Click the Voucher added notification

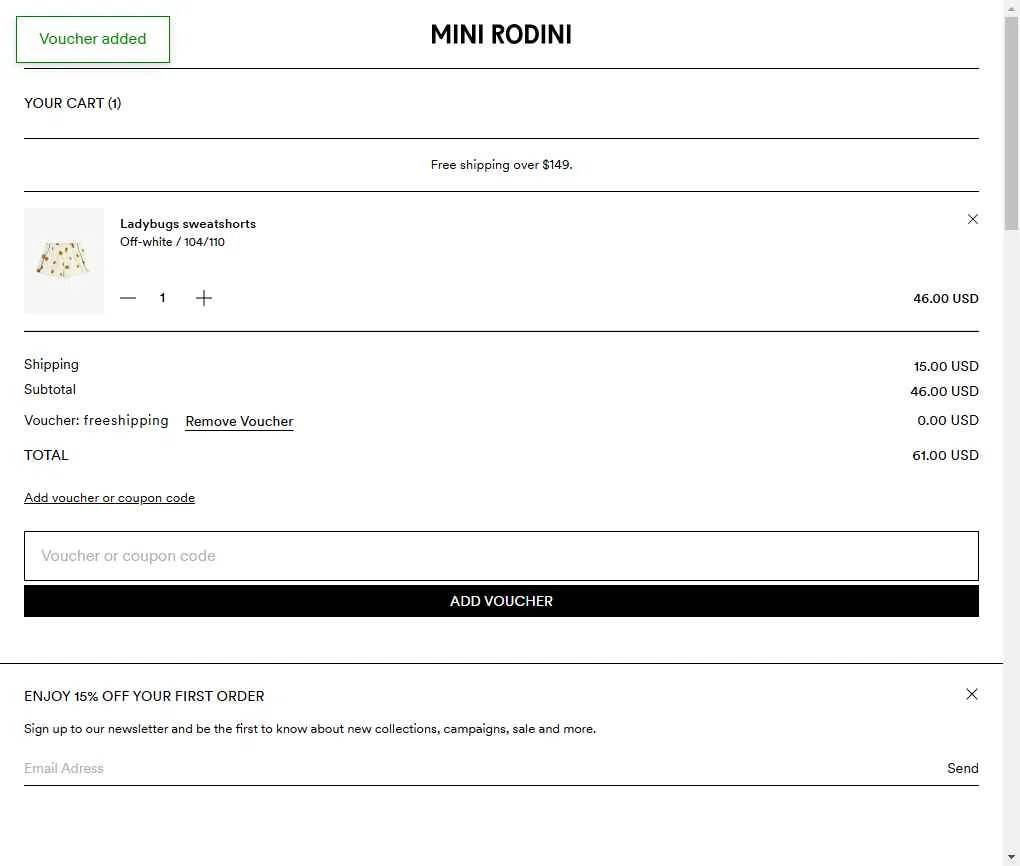click(x=93, y=39)
